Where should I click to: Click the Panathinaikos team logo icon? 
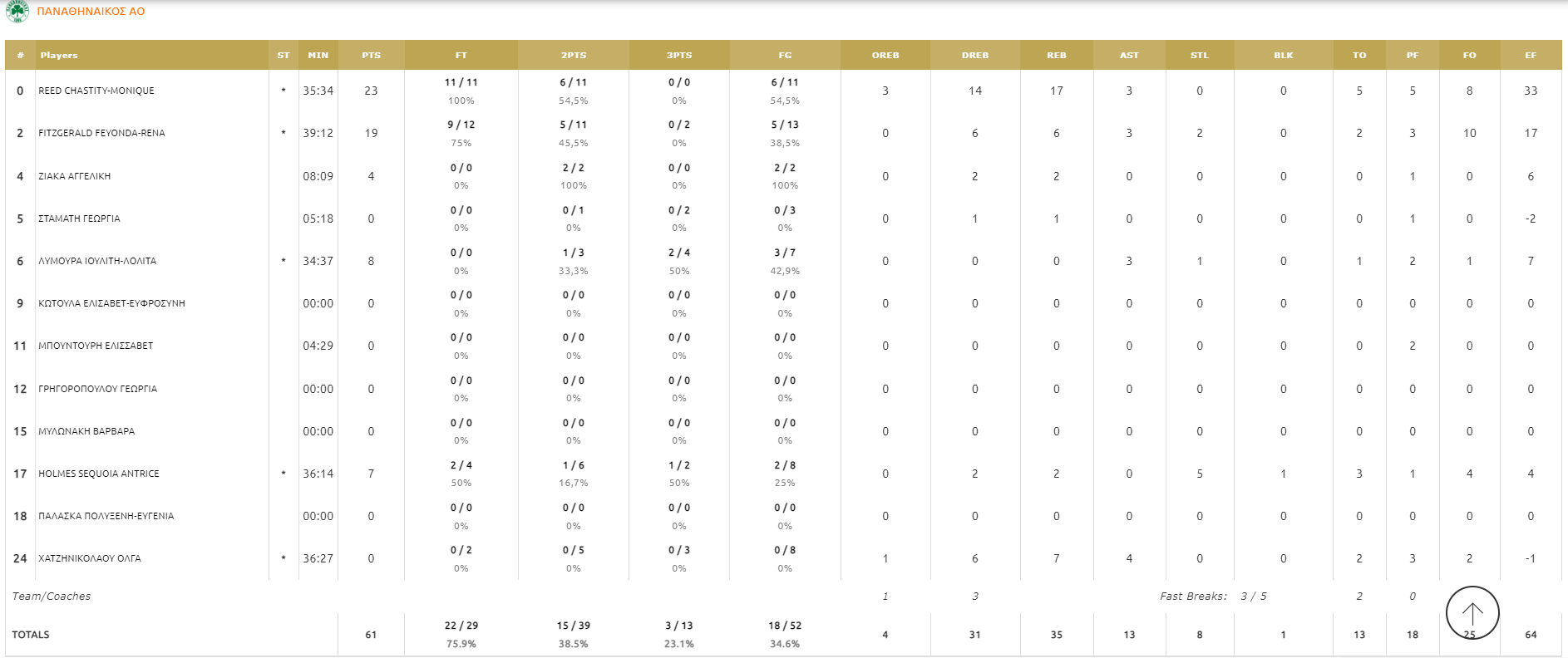click(x=17, y=11)
